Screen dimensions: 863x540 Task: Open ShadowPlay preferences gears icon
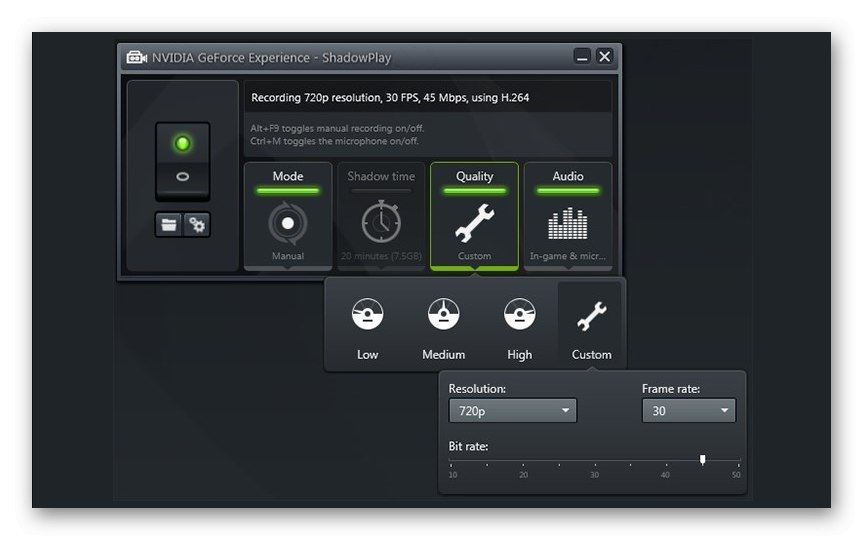196,225
